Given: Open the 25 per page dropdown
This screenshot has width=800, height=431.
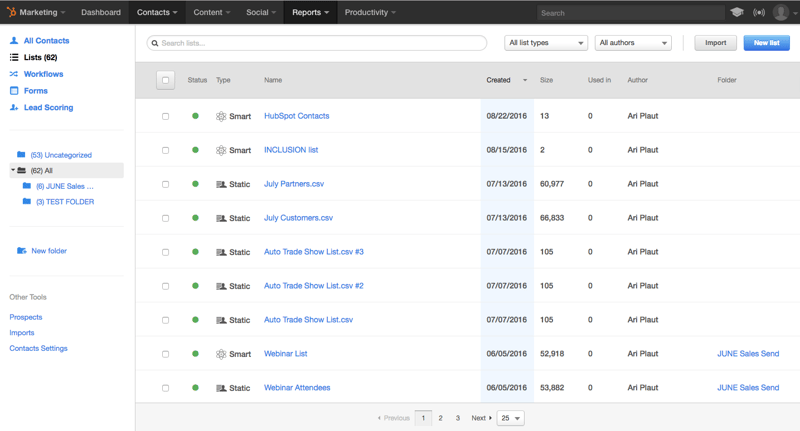Looking at the screenshot, I should click(x=511, y=418).
